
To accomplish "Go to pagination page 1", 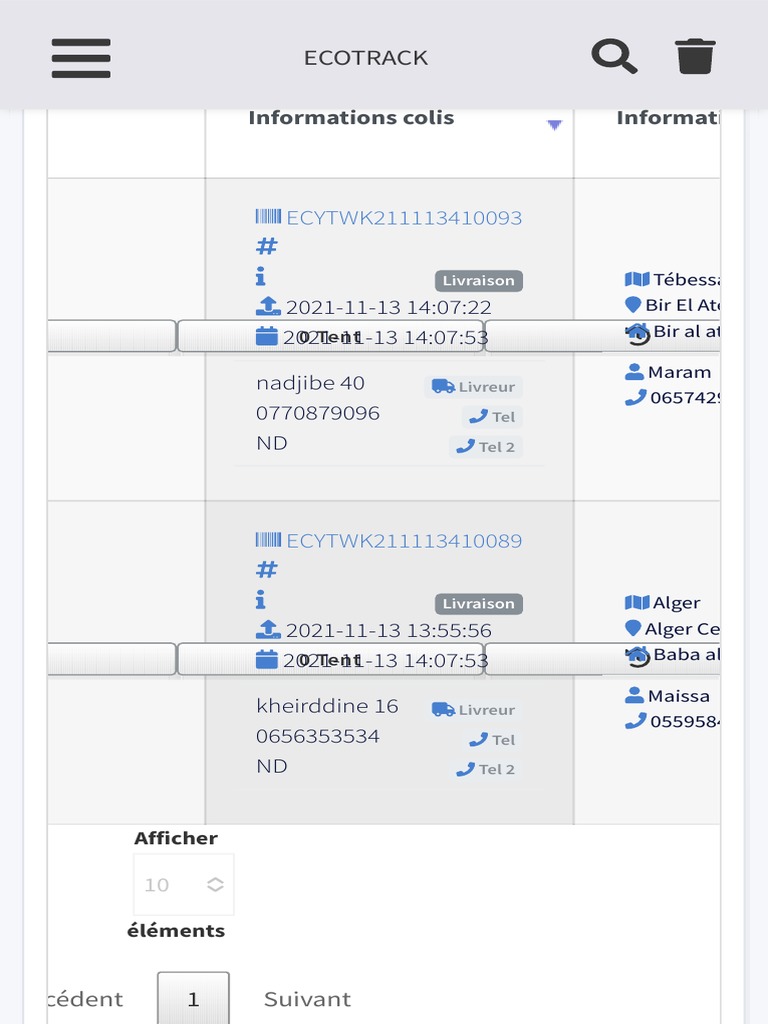I will click(x=193, y=999).
